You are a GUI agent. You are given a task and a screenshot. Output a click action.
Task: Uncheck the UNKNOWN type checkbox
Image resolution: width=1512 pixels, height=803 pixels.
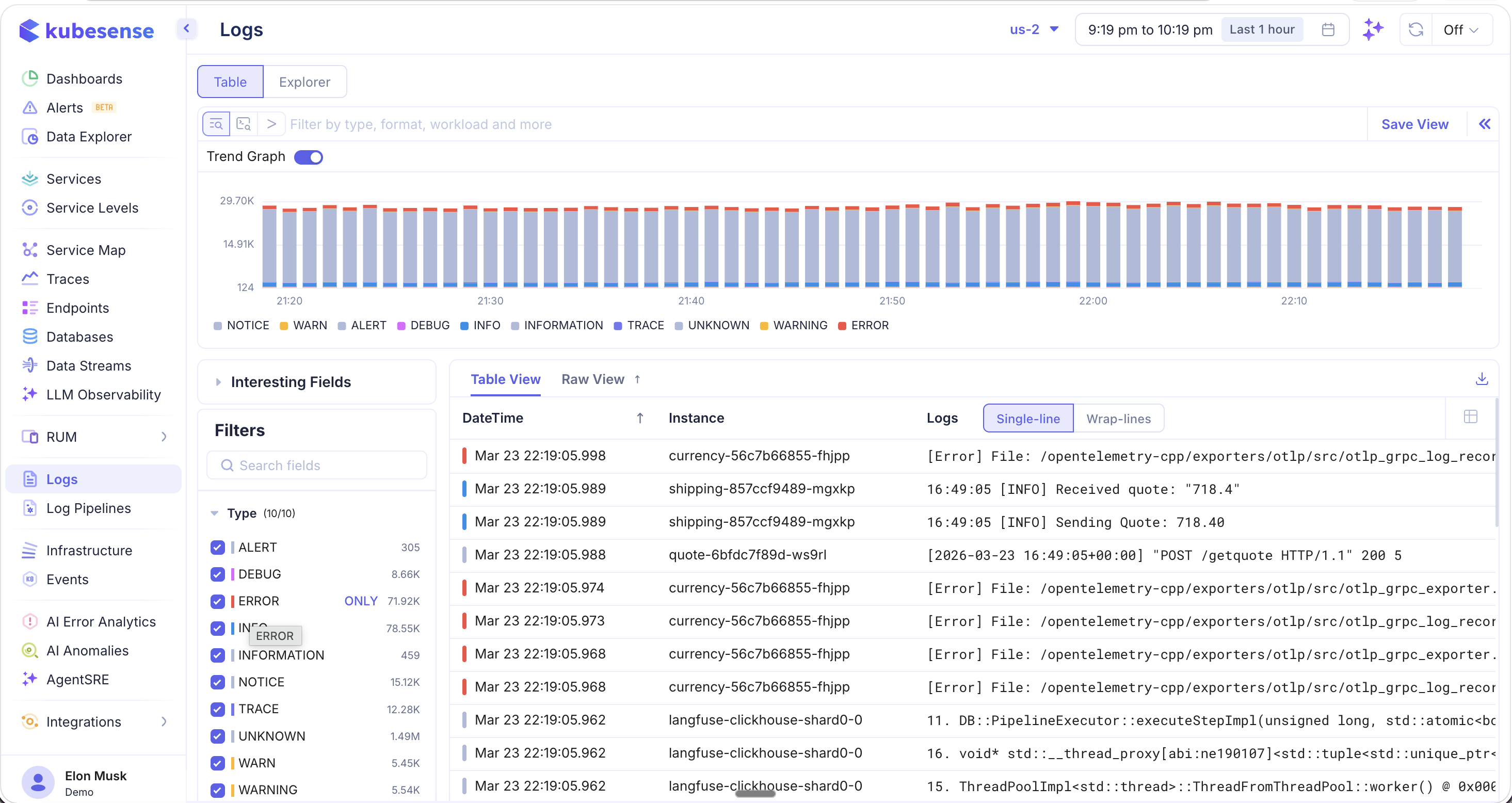pyautogui.click(x=217, y=736)
